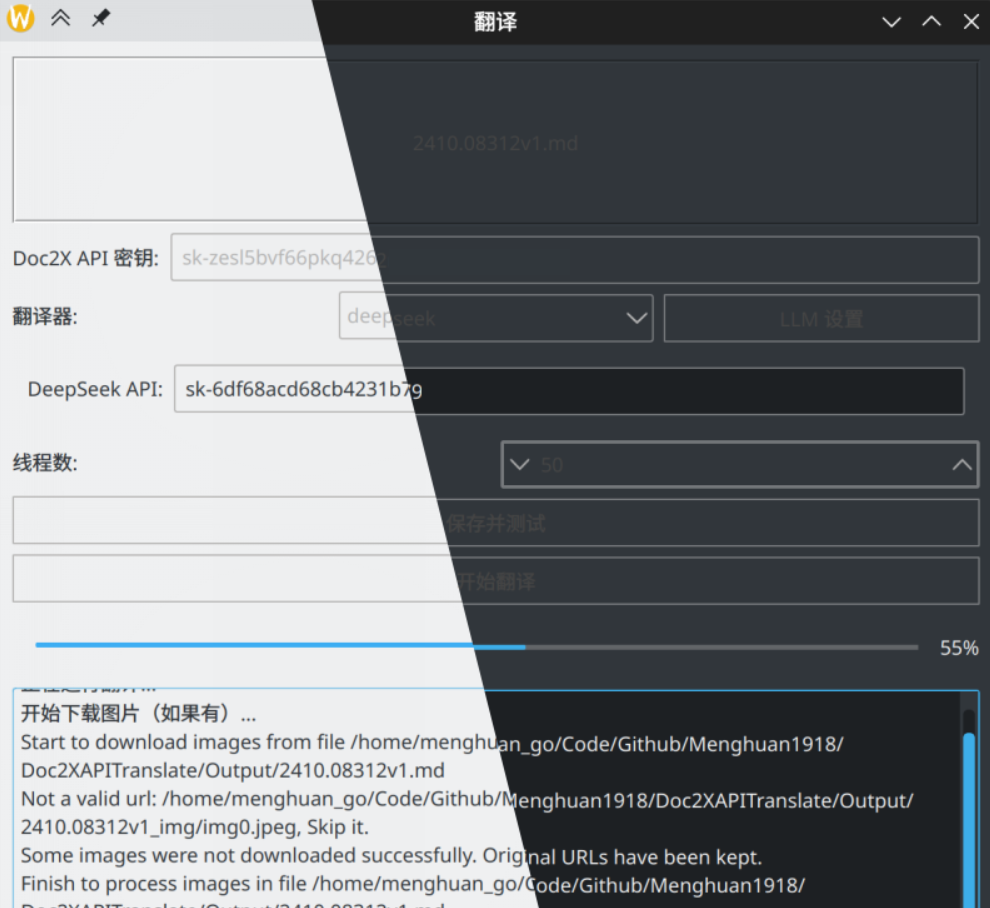Decrease thread count with down arrow
The width and height of the screenshot is (990, 908).
point(520,465)
